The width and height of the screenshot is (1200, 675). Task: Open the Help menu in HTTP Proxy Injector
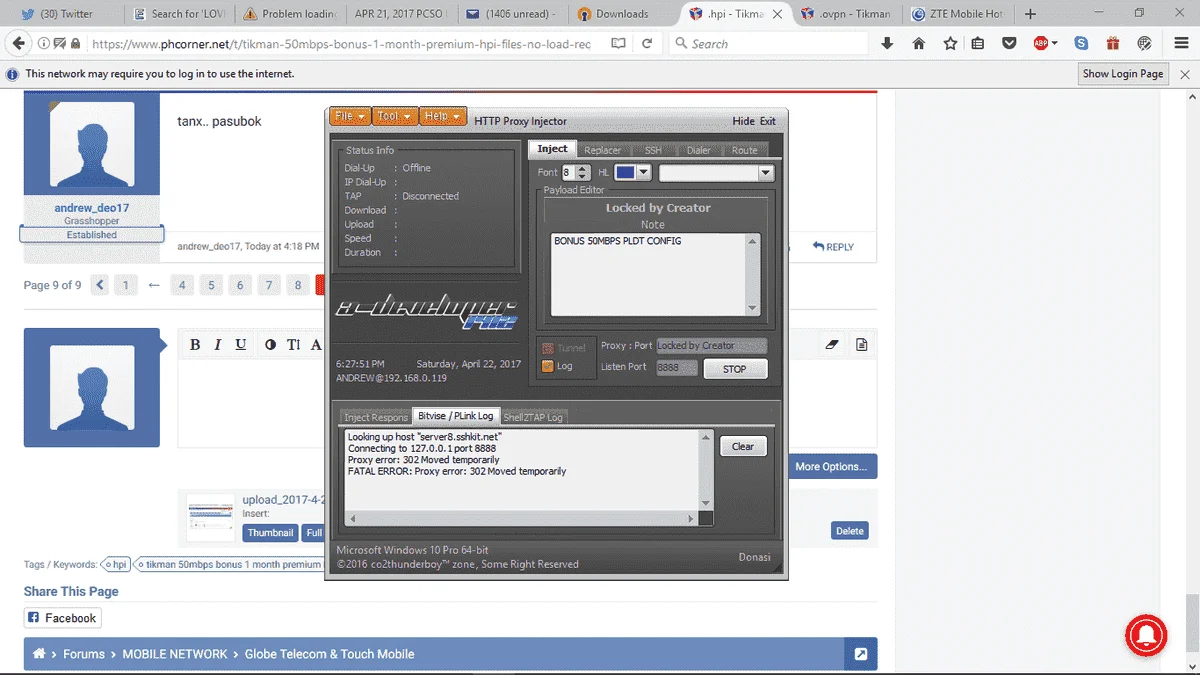pos(443,117)
